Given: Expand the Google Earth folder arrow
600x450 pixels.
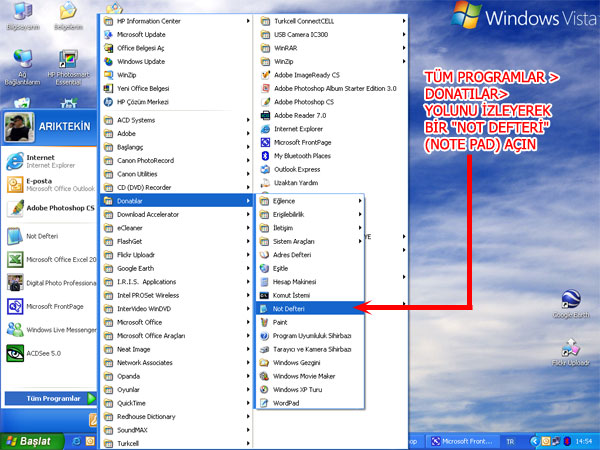Looking at the screenshot, I should [x=248, y=268].
